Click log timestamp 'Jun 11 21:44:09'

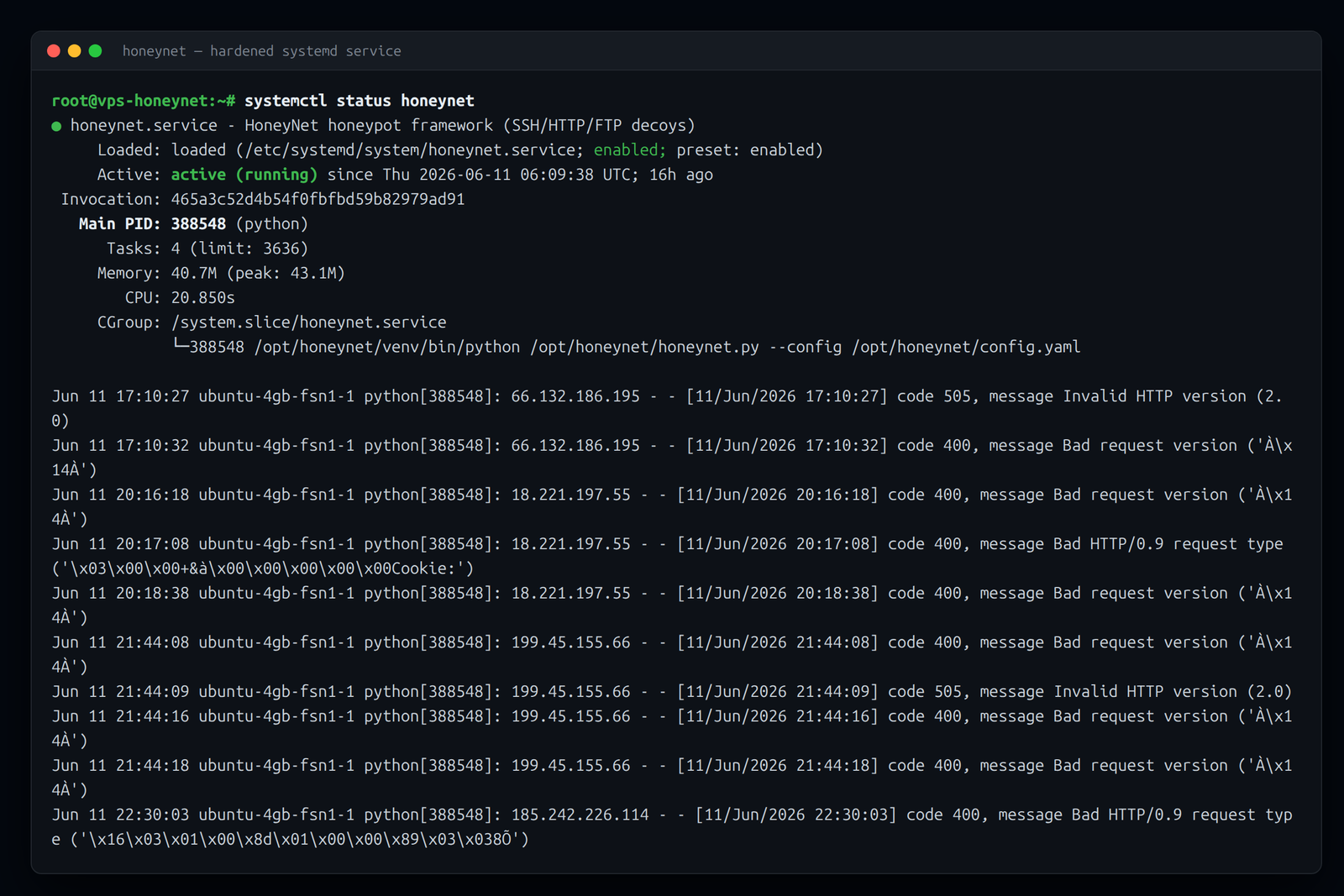point(121,692)
